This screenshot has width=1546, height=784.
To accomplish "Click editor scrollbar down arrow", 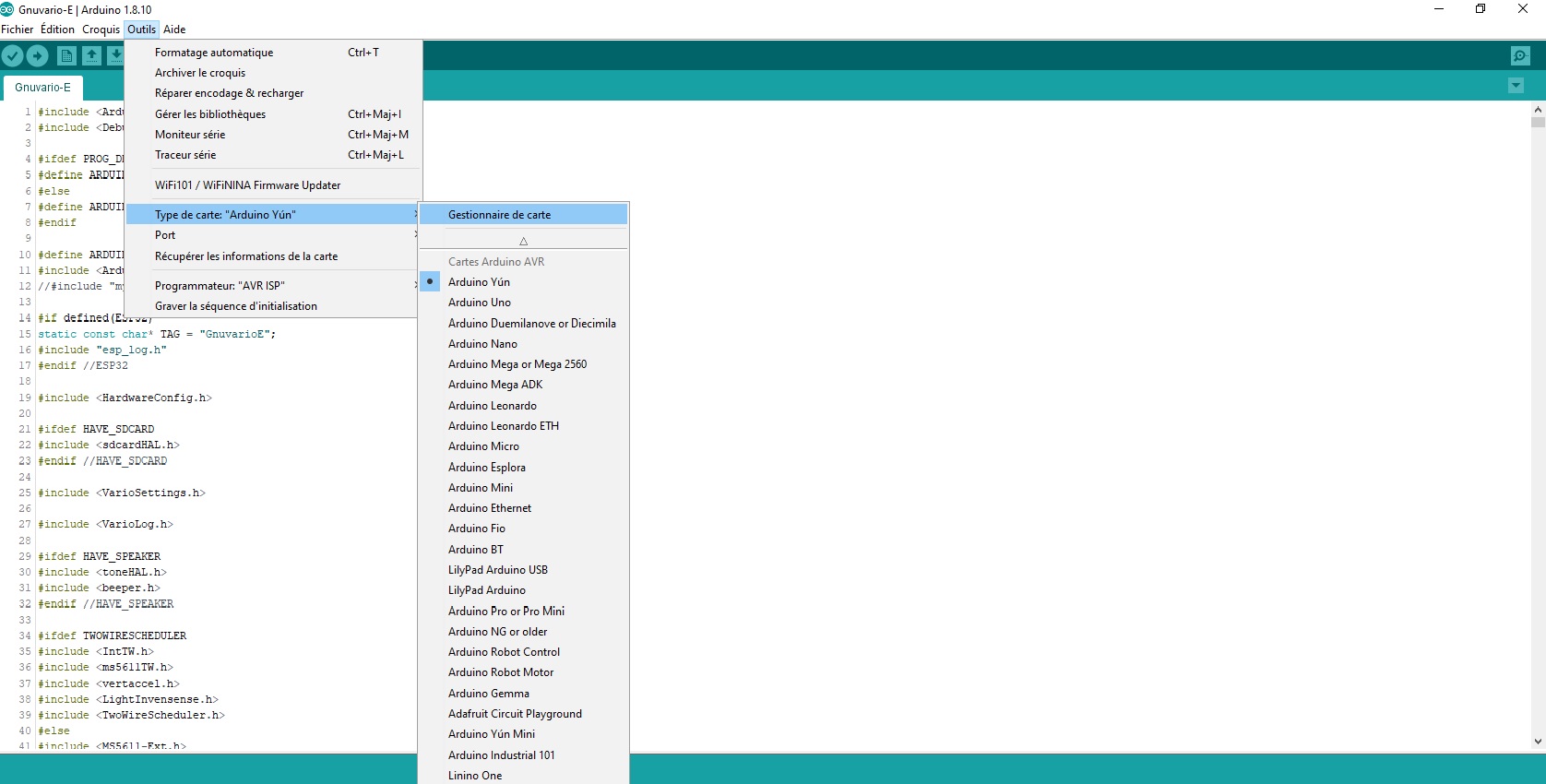I will (x=1538, y=741).
